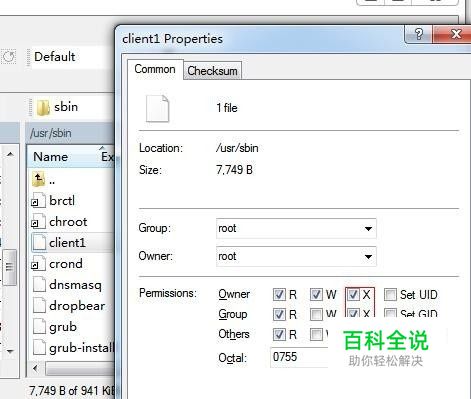Image resolution: width=471 pixels, height=399 pixels.
Task: Click the help question mark button
Action: click(418, 34)
